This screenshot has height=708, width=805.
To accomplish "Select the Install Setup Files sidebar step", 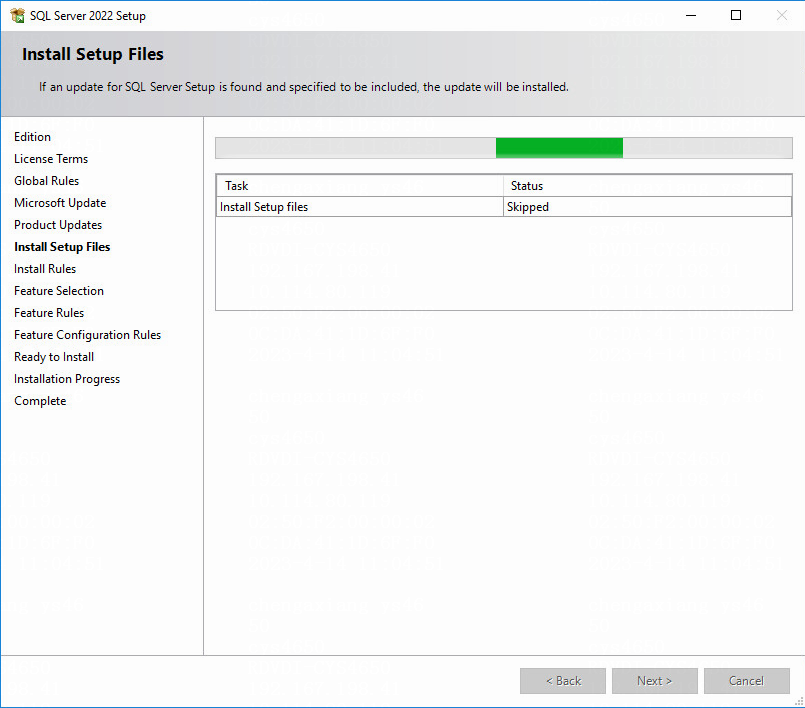I will pos(62,247).
